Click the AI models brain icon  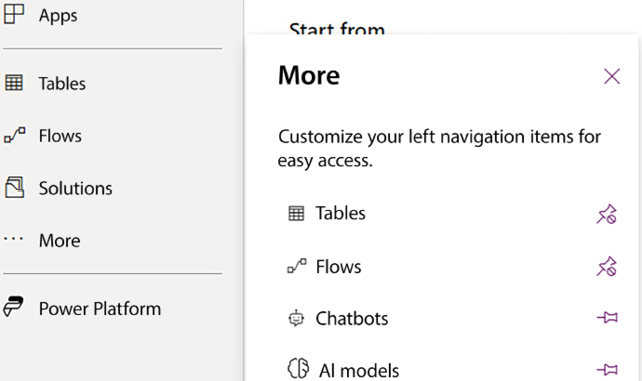298,368
